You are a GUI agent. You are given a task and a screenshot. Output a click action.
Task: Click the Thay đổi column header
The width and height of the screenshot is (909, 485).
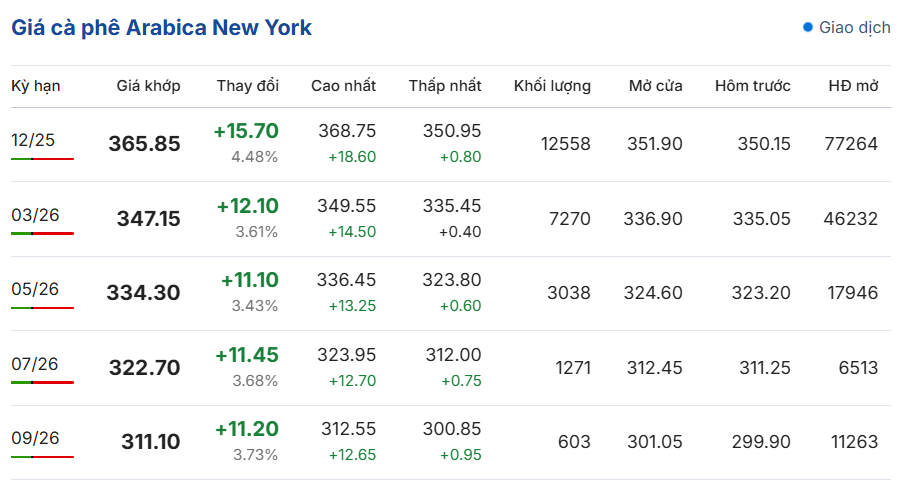coord(248,86)
